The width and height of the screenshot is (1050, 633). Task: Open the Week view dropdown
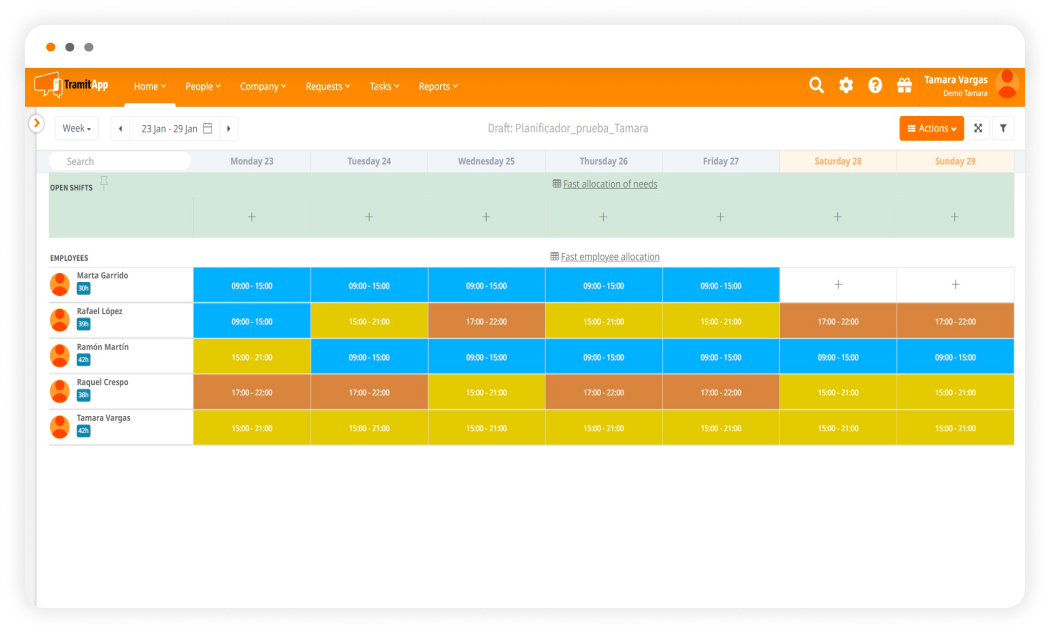[77, 129]
